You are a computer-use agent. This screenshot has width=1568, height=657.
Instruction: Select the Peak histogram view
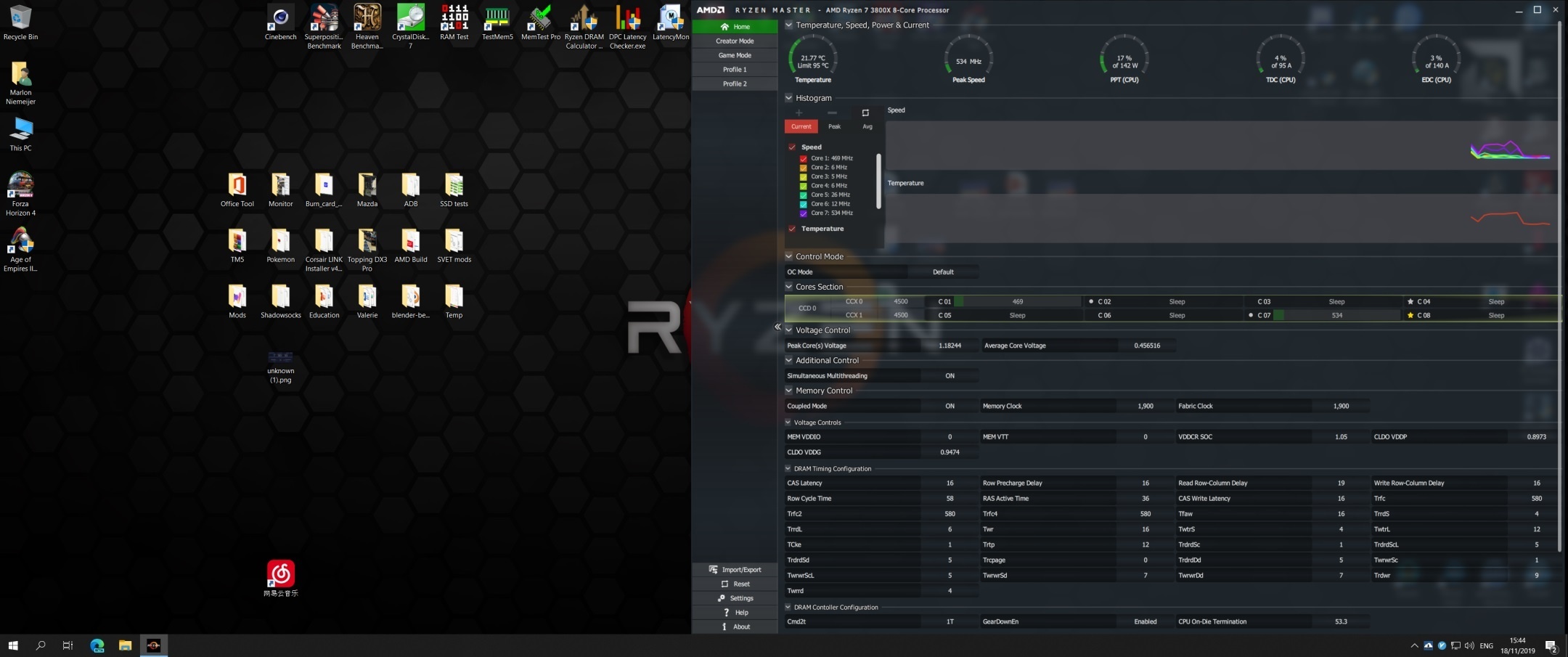[835, 126]
